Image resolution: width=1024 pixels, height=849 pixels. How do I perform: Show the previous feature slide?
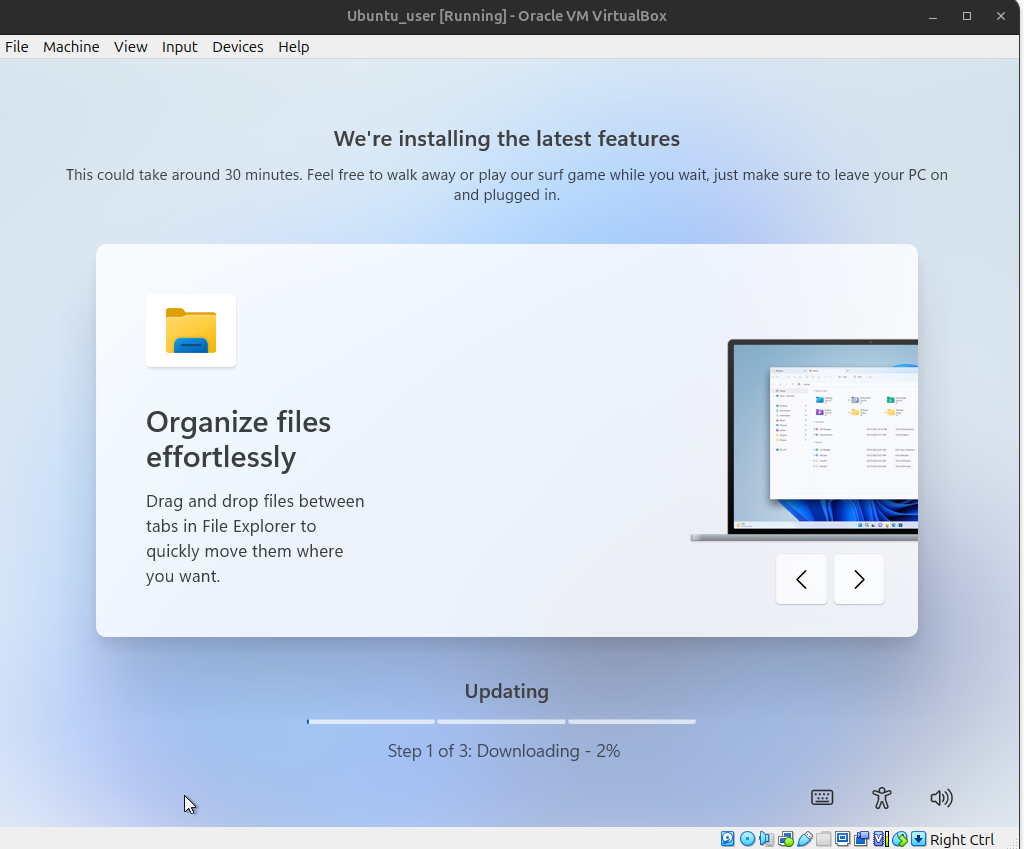coord(801,579)
